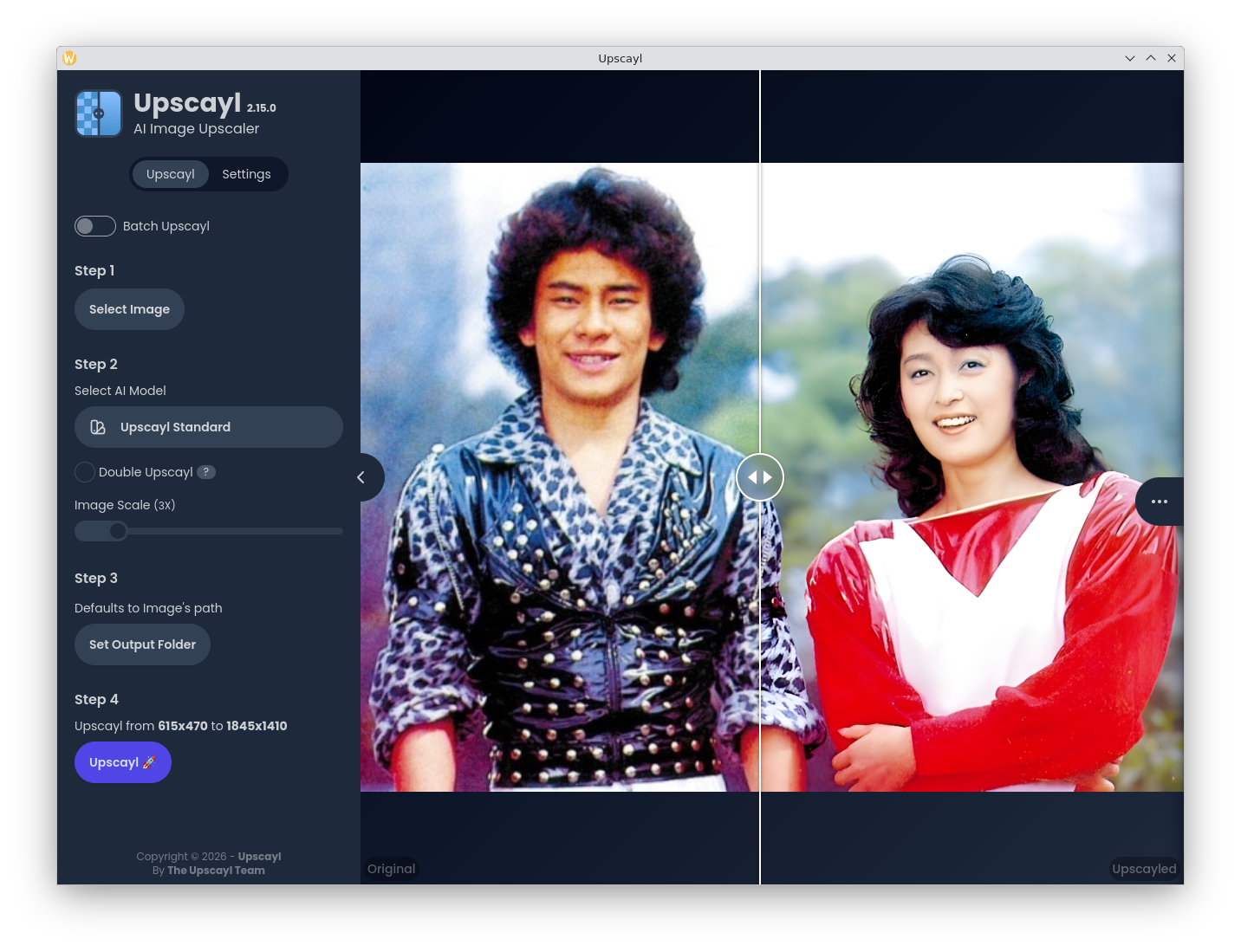The image size is (1241, 952).
Task: Click the comparison slider arrows handle
Action: click(x=760, y=477)
